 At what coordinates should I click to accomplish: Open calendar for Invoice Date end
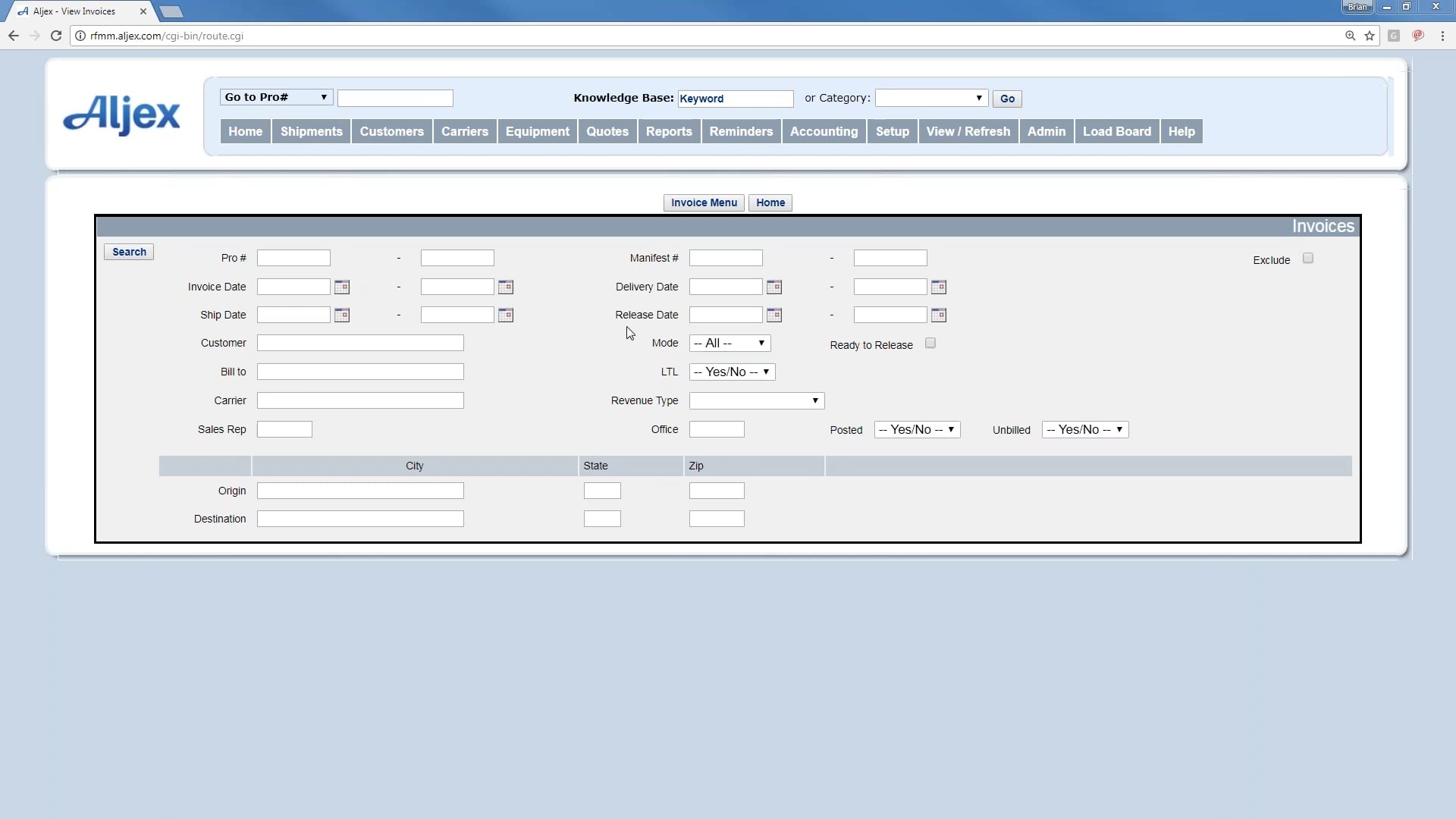pos(506,287)
